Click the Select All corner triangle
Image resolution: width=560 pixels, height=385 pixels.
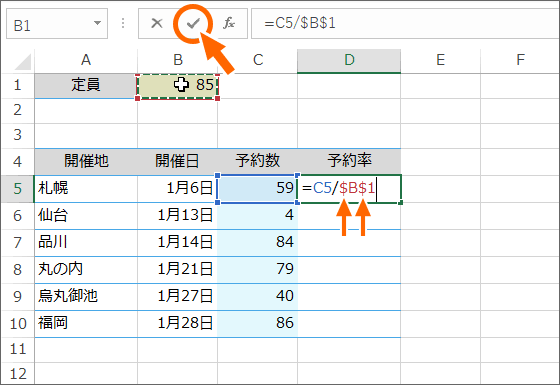click(x=22, y=61)
